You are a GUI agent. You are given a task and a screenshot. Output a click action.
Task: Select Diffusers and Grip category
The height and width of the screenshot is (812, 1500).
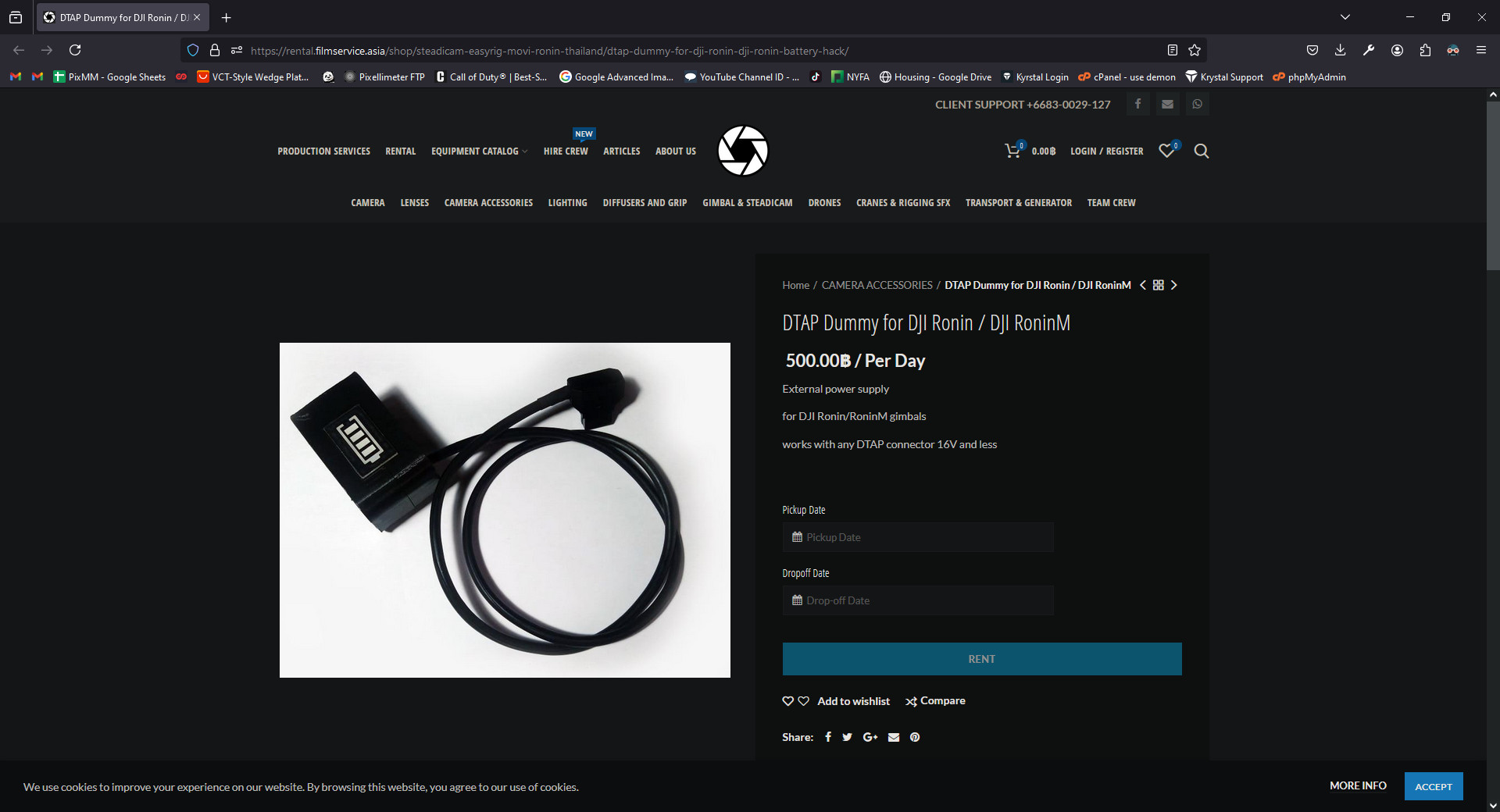645,203
